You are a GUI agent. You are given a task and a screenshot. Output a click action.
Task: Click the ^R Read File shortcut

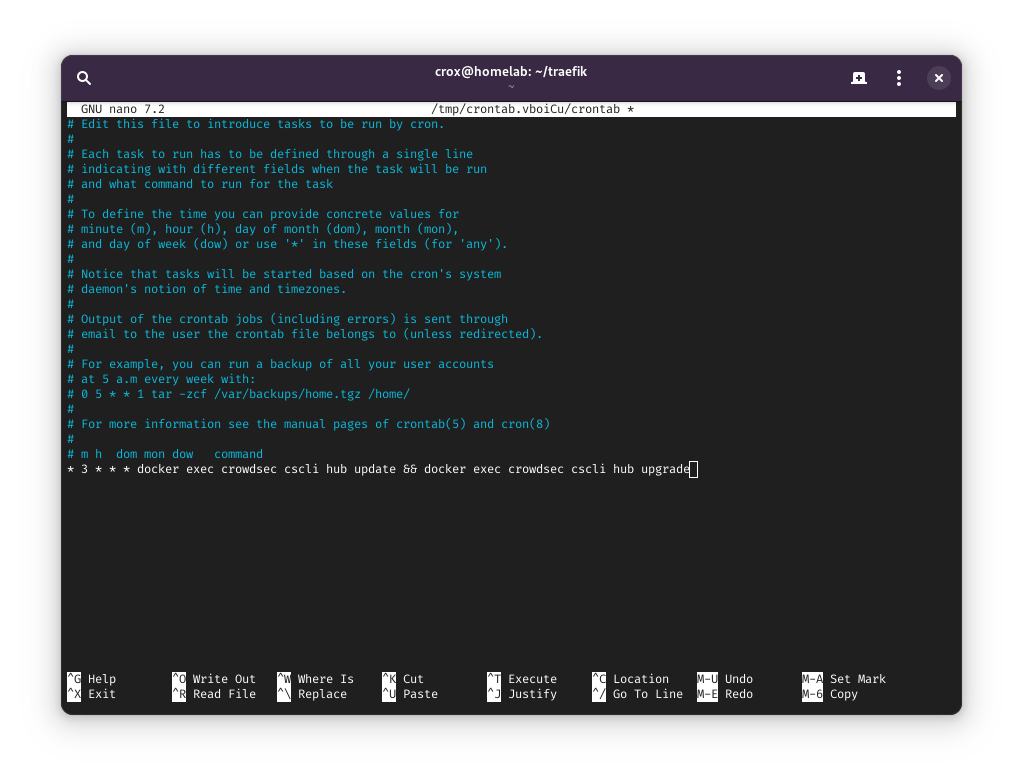(x=214, y=694)
